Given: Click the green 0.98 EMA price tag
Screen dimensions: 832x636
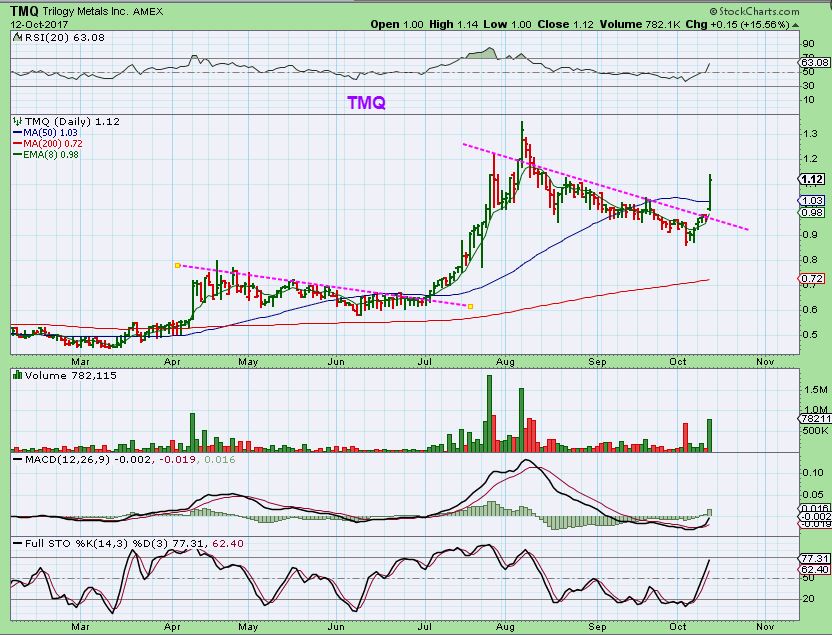Looking at the screenshot, I should tap(811, 212).
